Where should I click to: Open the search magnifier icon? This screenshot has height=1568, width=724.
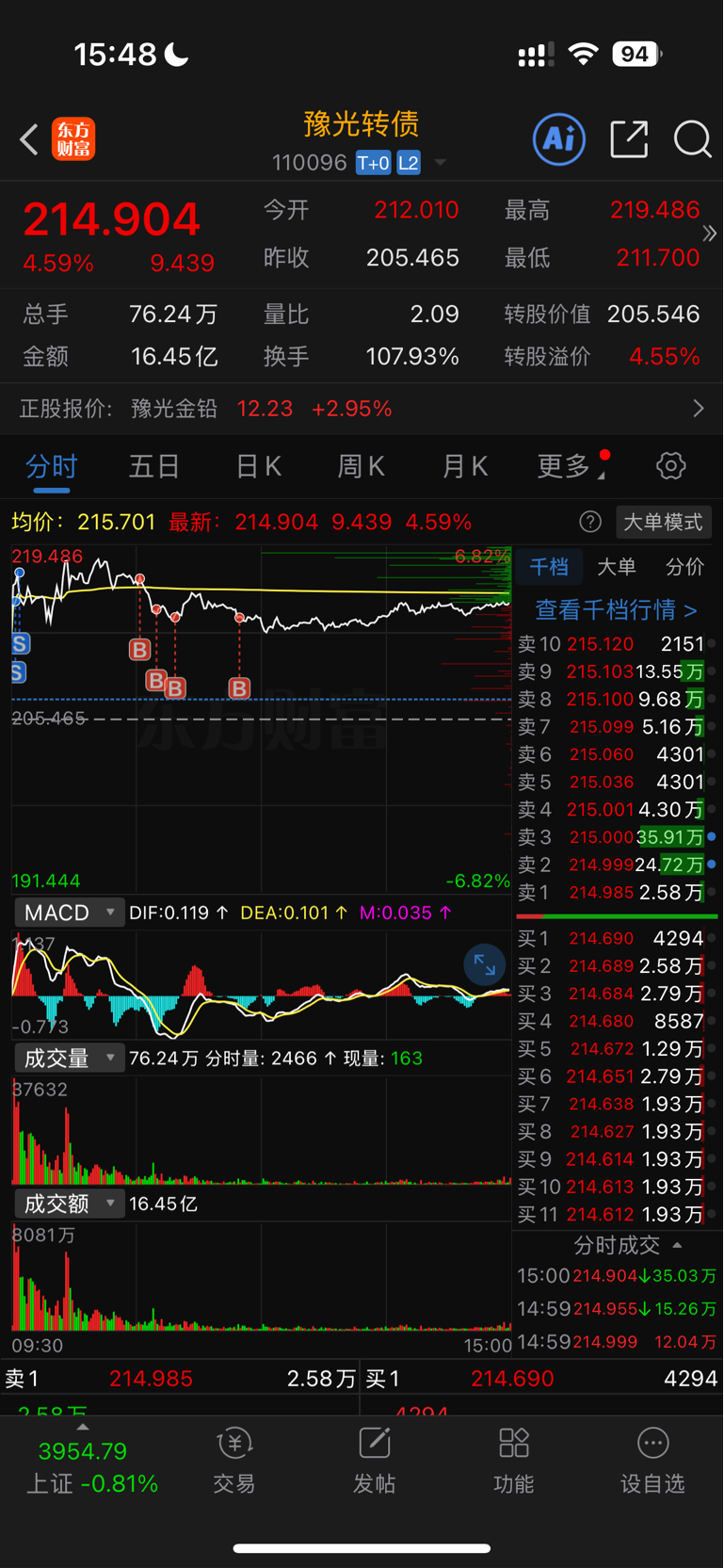[693, 139]
